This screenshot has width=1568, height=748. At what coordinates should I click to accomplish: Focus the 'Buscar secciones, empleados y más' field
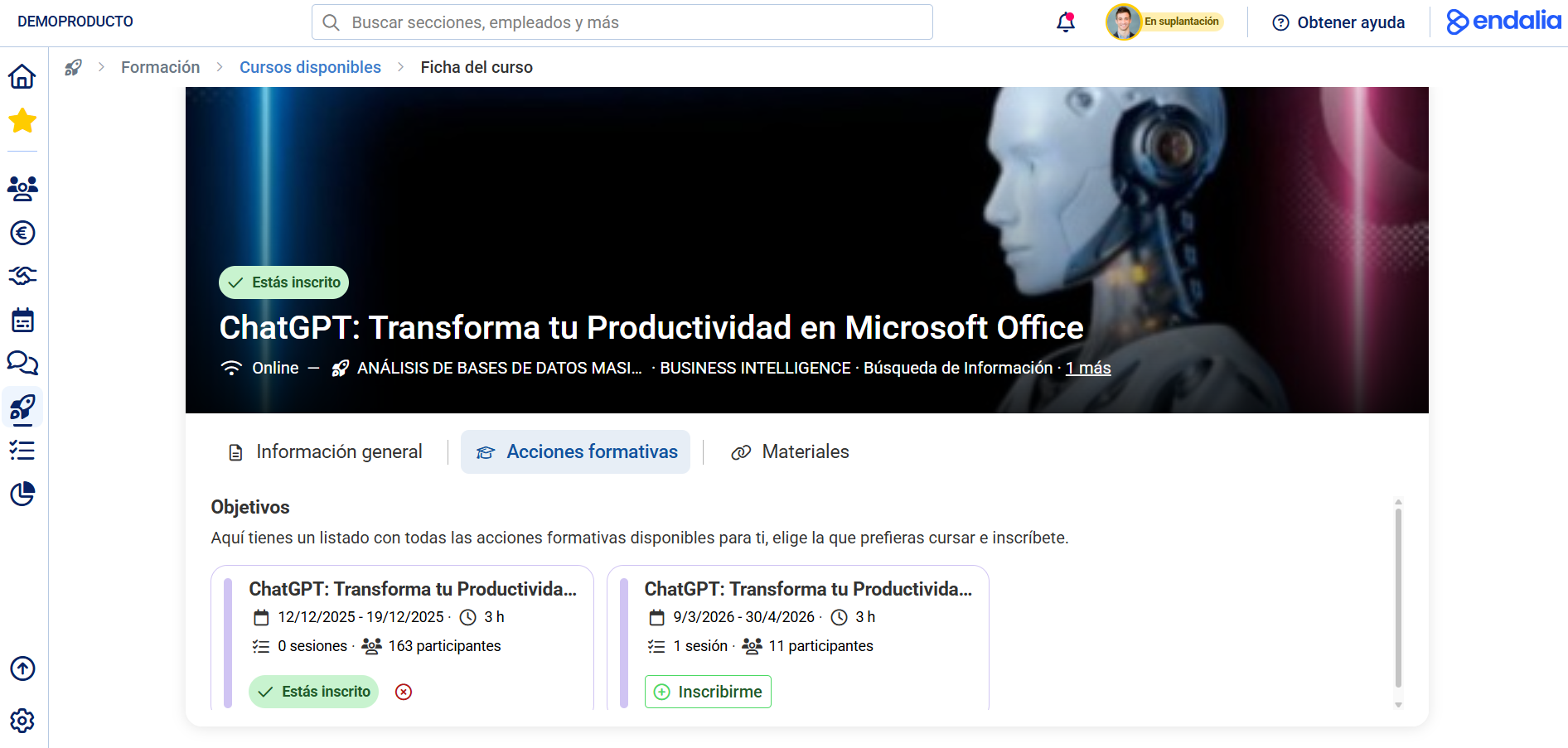622,22
